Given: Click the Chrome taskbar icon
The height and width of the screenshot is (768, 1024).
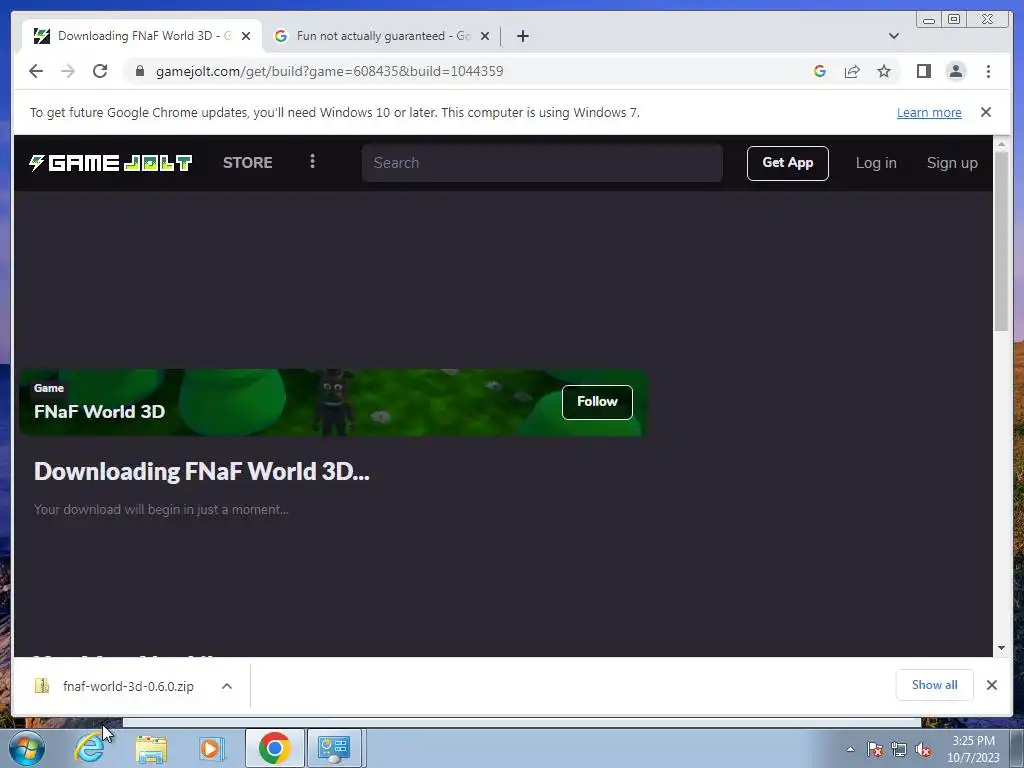Looking at the screenshot, I should pos(274,748).
